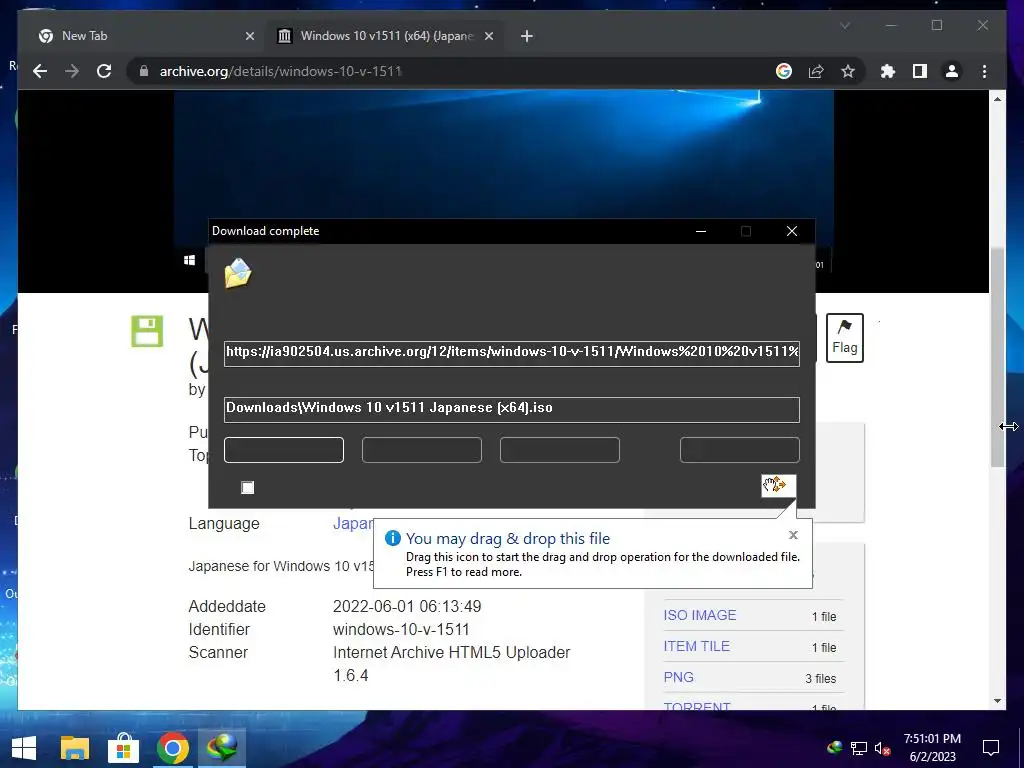
Task: Click the Identifier value windows-10-v-1511
Action: tap(401, 630)
